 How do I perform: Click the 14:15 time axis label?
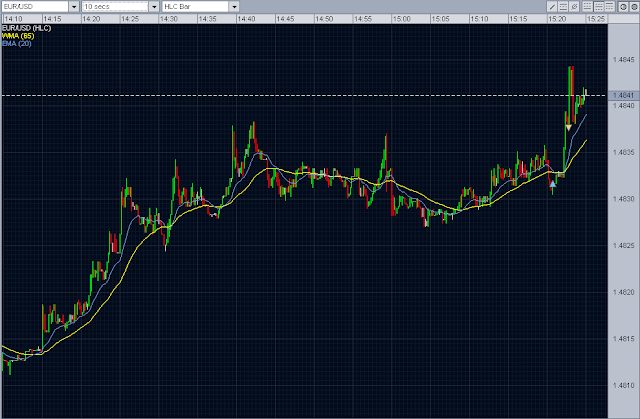click(52, 19)
